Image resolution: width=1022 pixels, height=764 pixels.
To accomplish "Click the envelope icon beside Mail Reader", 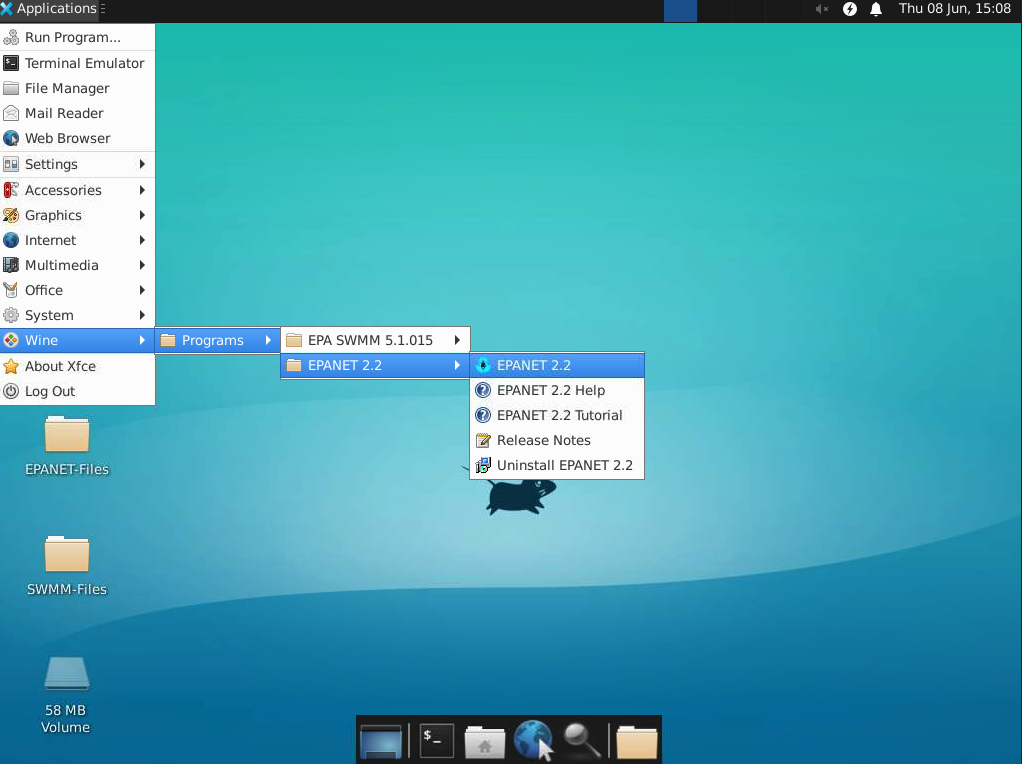I will pyautogui.click(x=11, y=113).
